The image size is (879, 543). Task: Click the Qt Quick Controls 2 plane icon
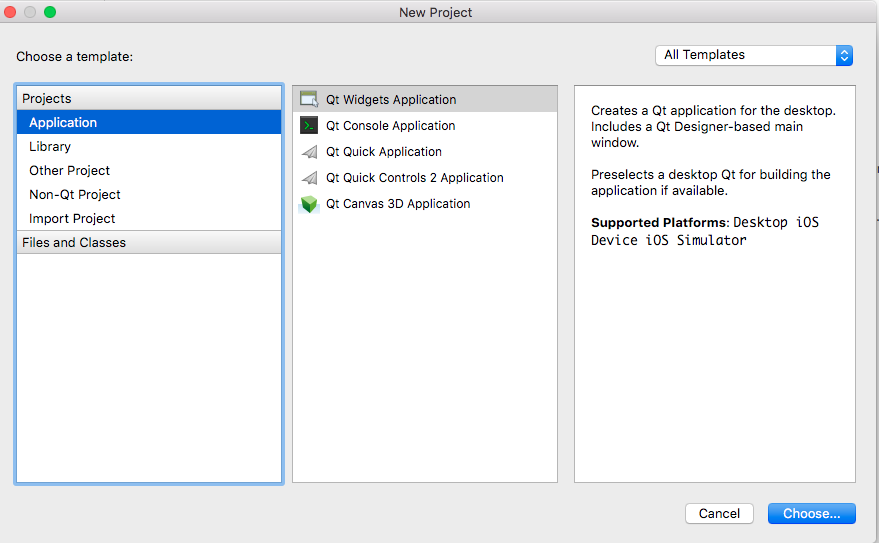click(309, 178)
